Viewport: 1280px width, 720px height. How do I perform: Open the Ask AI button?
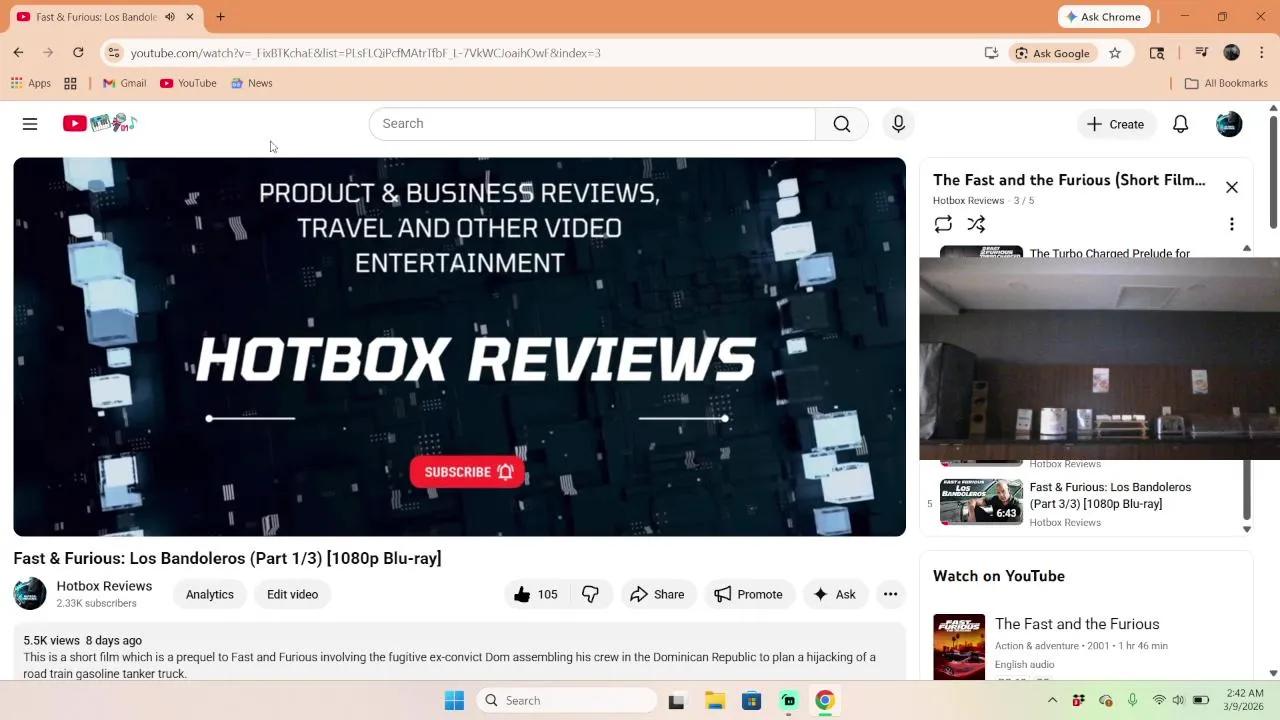(x=834, y=594)
